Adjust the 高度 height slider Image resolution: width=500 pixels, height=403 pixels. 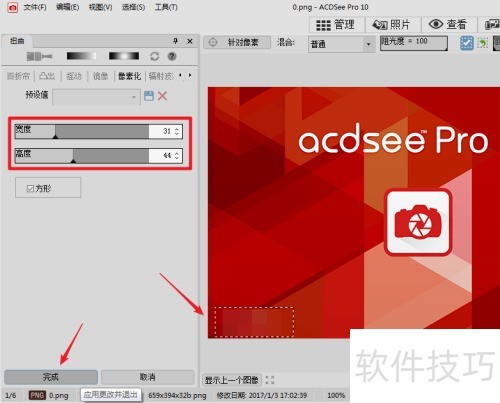click(82, 156)
